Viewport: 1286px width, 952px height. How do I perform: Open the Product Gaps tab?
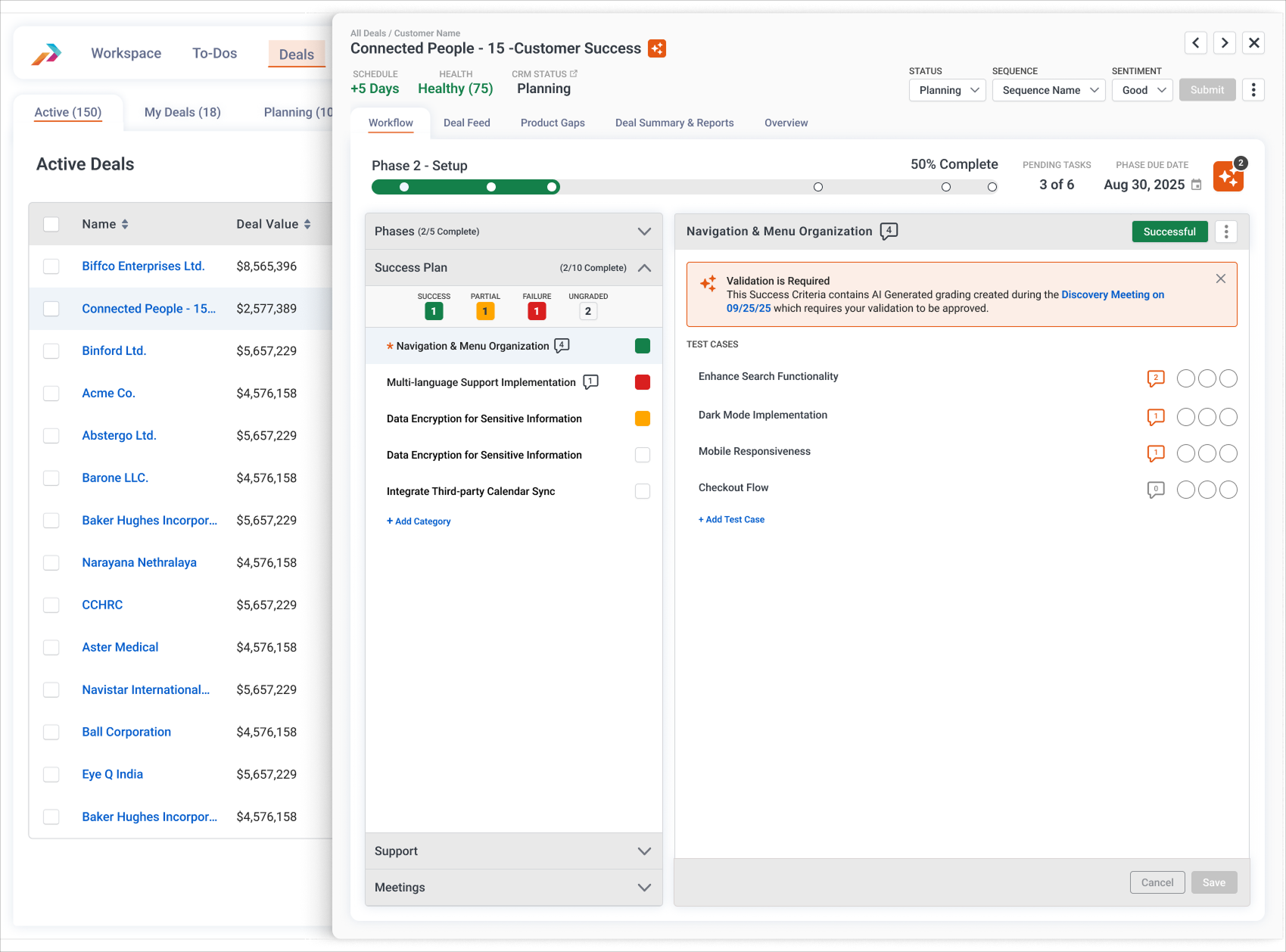click(553, 123)
